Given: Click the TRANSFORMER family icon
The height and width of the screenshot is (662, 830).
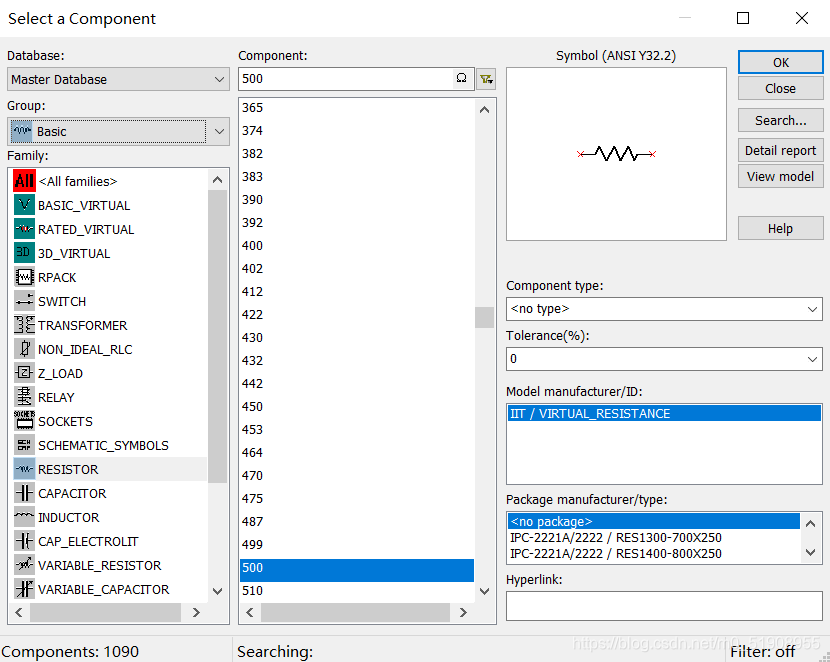Looking at the screenshot, I should [24, 325].
